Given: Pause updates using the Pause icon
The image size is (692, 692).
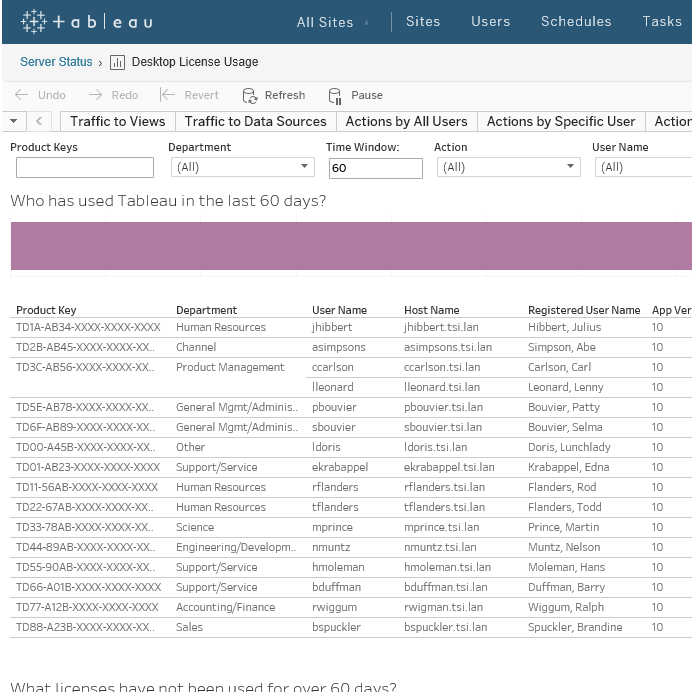Looking at the screenshot, I should 335,96.
